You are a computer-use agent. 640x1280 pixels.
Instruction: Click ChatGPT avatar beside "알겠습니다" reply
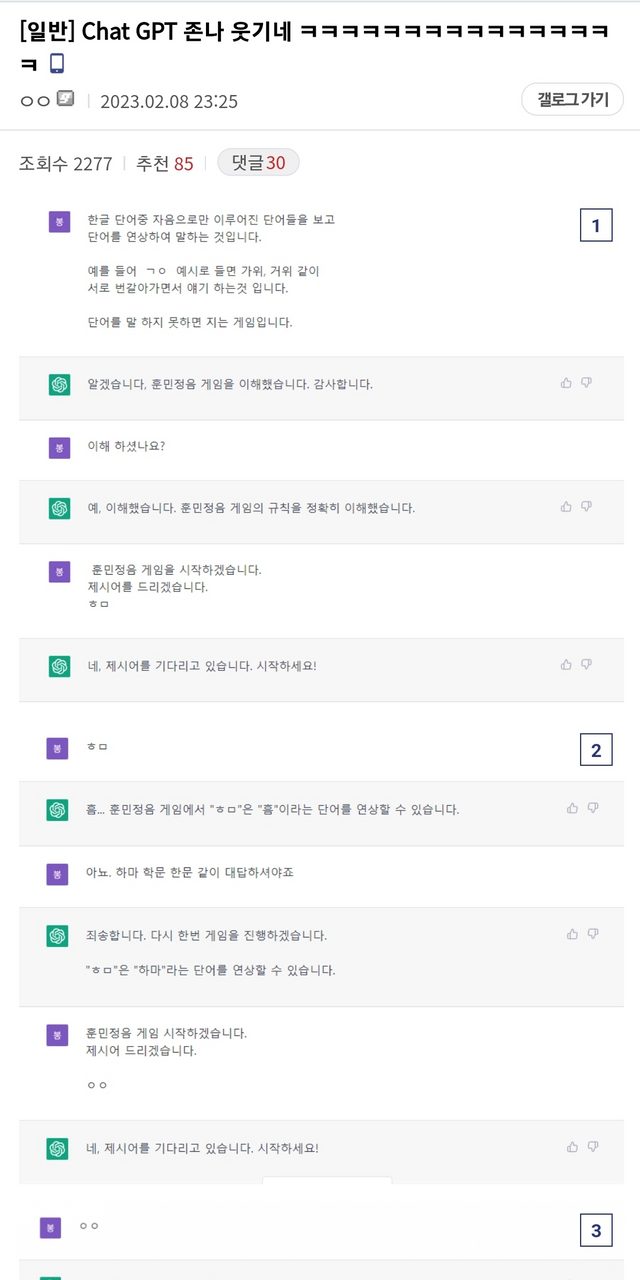tap(59, 384)
